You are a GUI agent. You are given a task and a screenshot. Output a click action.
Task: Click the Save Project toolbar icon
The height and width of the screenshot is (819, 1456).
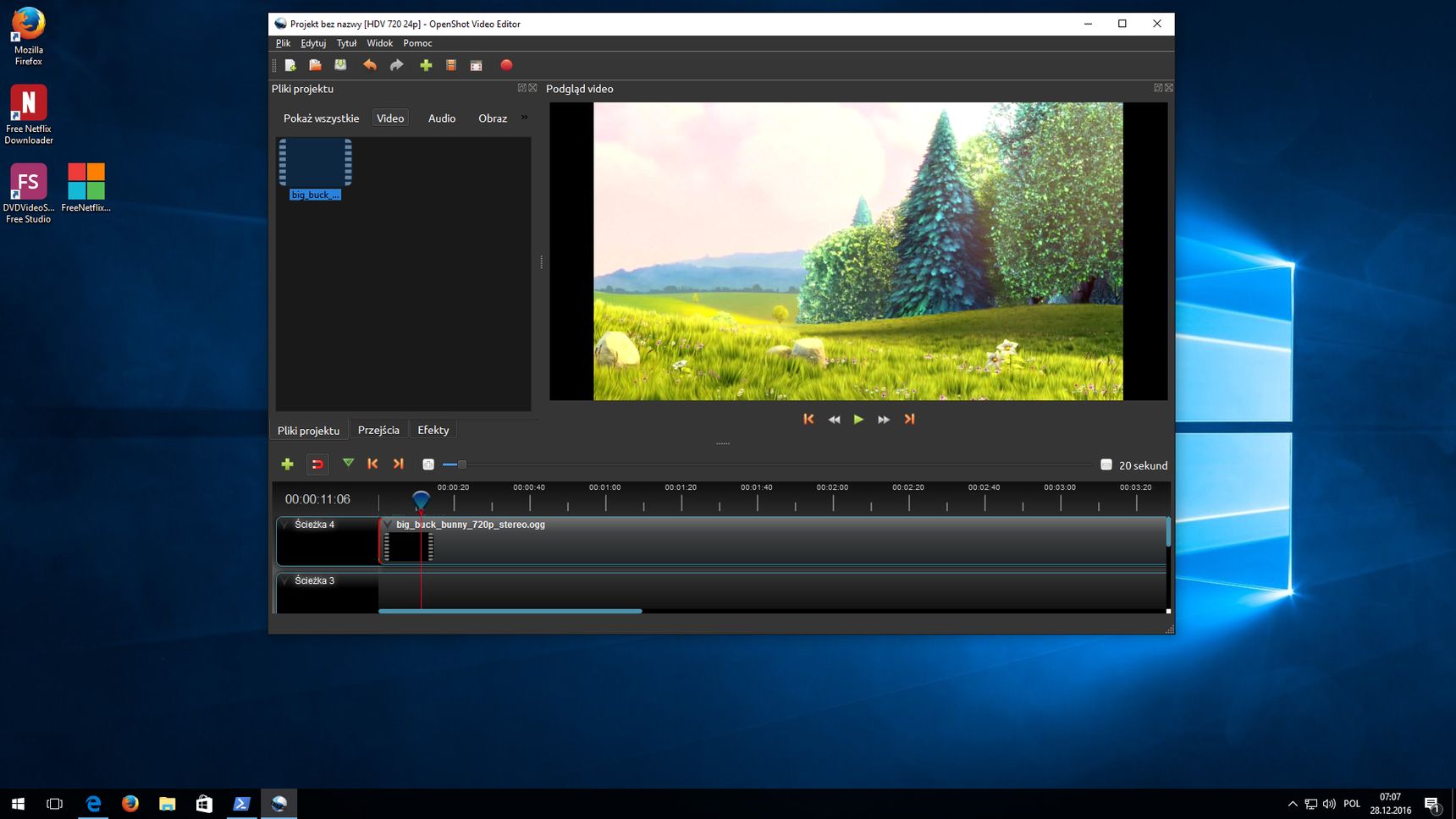tap(340, 65)
